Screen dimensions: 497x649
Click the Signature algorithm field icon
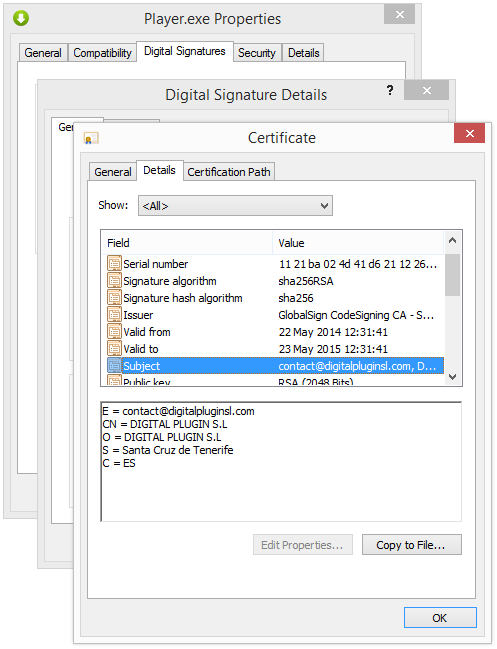[114, 280]
